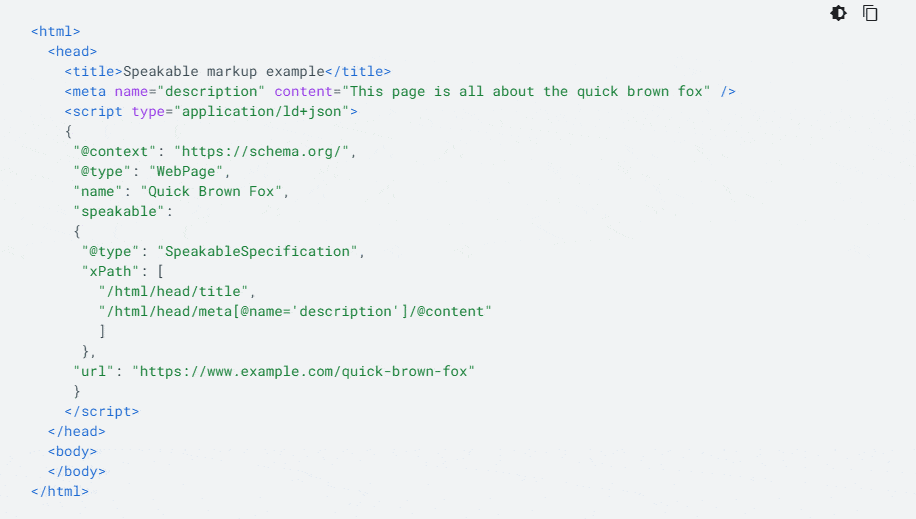
Task: Click the closing body tag
Action: (77, 471)
